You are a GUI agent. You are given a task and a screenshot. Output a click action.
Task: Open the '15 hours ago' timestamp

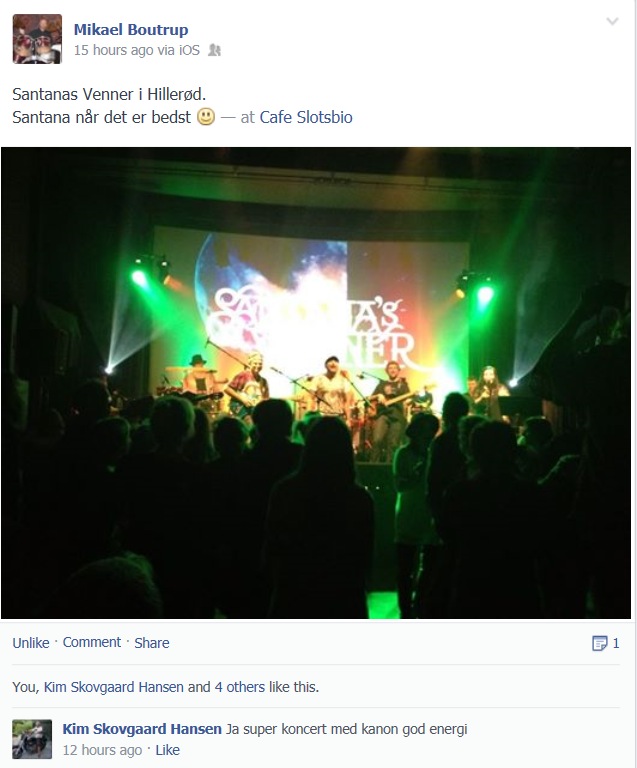click(113, 50)
